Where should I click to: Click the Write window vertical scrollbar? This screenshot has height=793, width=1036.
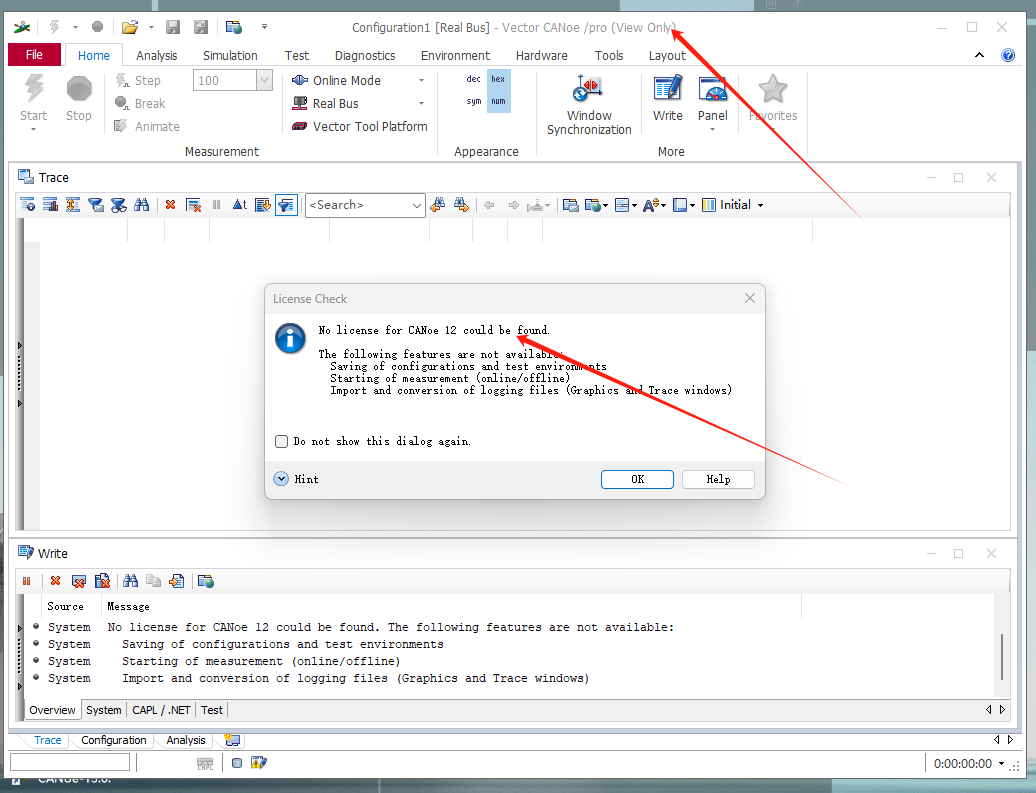pos(1002,656)
